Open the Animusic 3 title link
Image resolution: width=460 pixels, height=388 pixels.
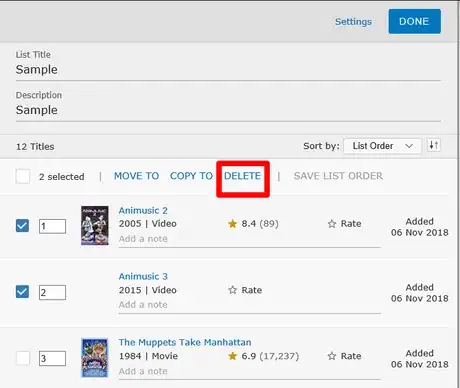[x=143, y=276]
